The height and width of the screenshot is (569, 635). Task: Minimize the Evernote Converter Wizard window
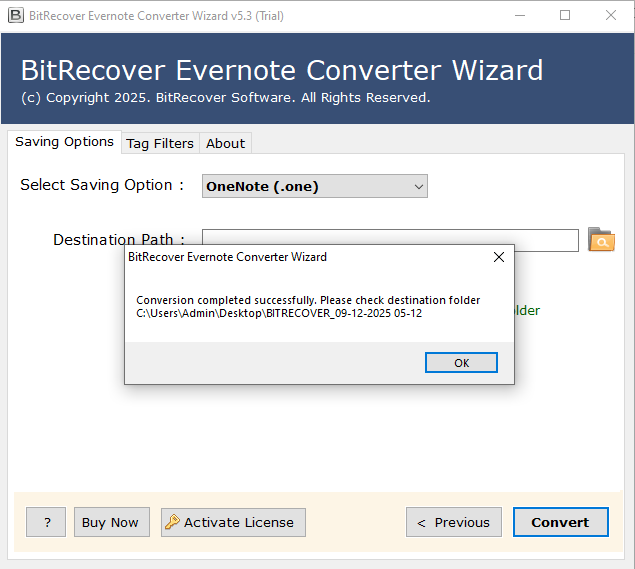[520, 16]
